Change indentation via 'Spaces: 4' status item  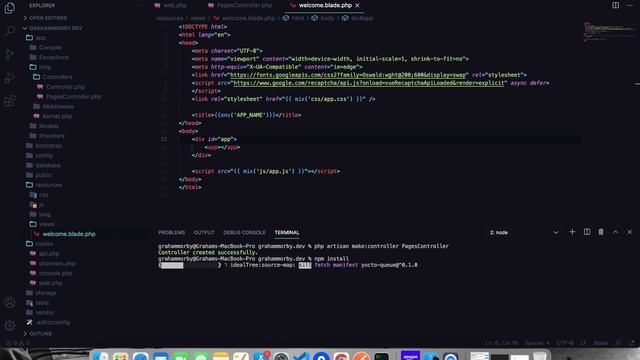point(537,343)
